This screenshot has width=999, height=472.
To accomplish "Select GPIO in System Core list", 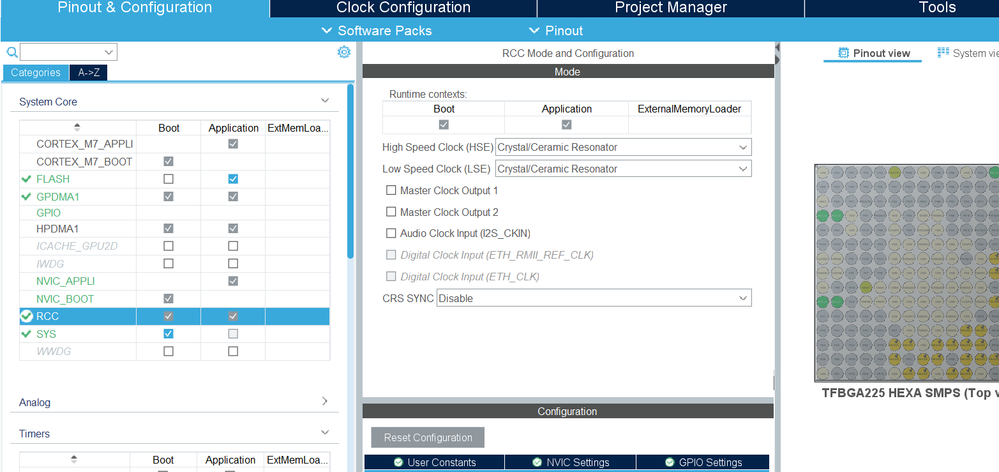I will (48, 213).
